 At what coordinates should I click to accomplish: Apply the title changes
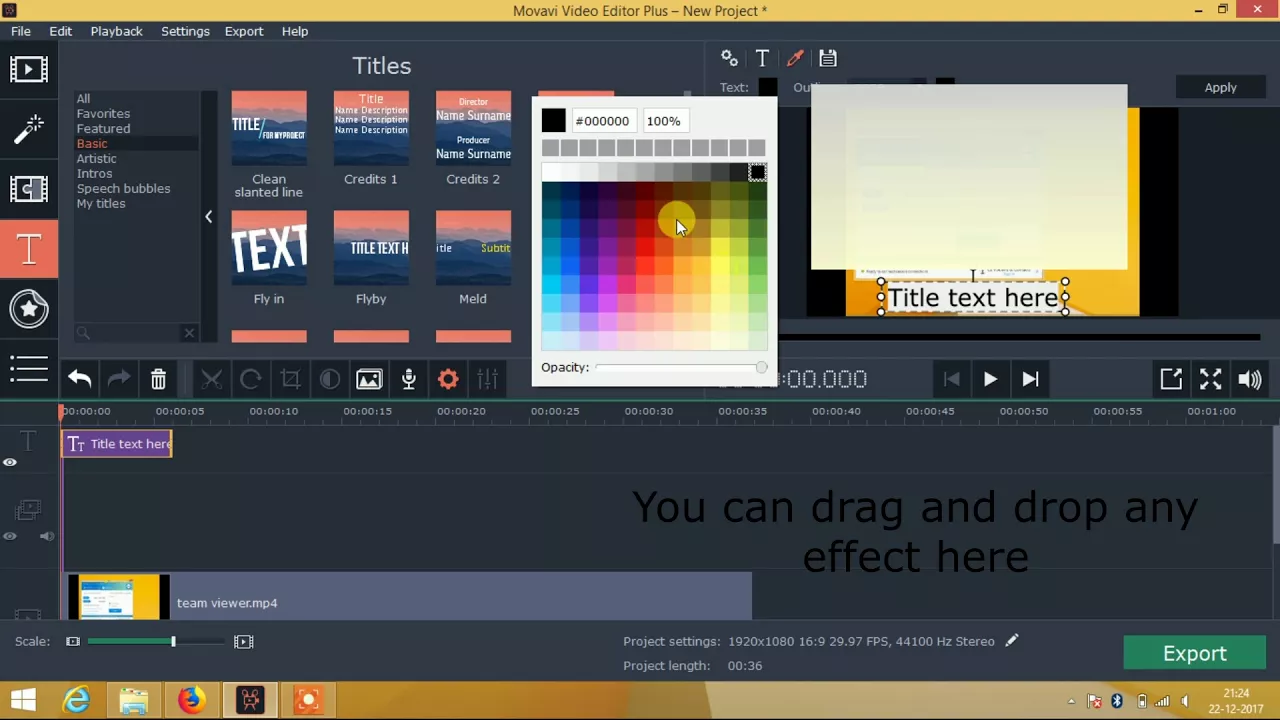pos(1220,87)
